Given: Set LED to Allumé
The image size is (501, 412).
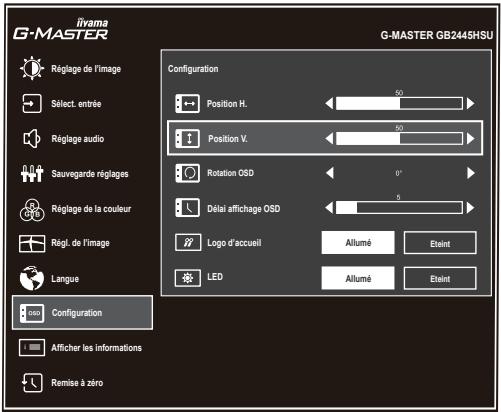Looking at the screenshot, I should point(358,278).
